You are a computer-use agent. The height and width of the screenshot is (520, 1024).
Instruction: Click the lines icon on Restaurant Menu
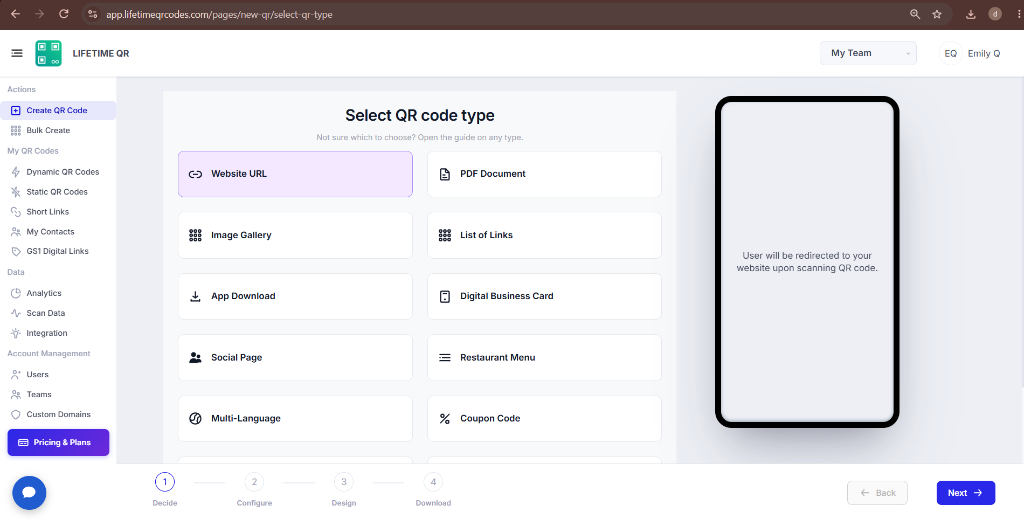(x=445, y=358)
